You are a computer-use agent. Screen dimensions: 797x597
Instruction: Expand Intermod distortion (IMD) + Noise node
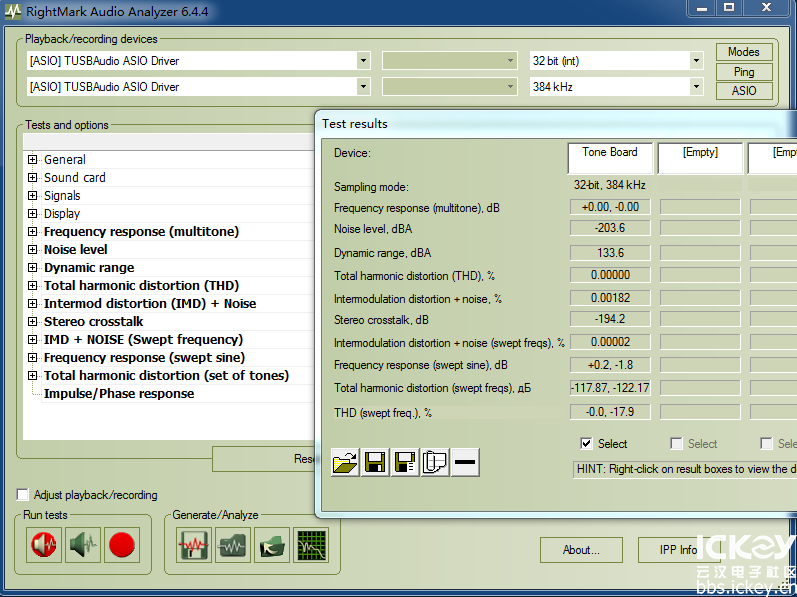click(33, 303)
